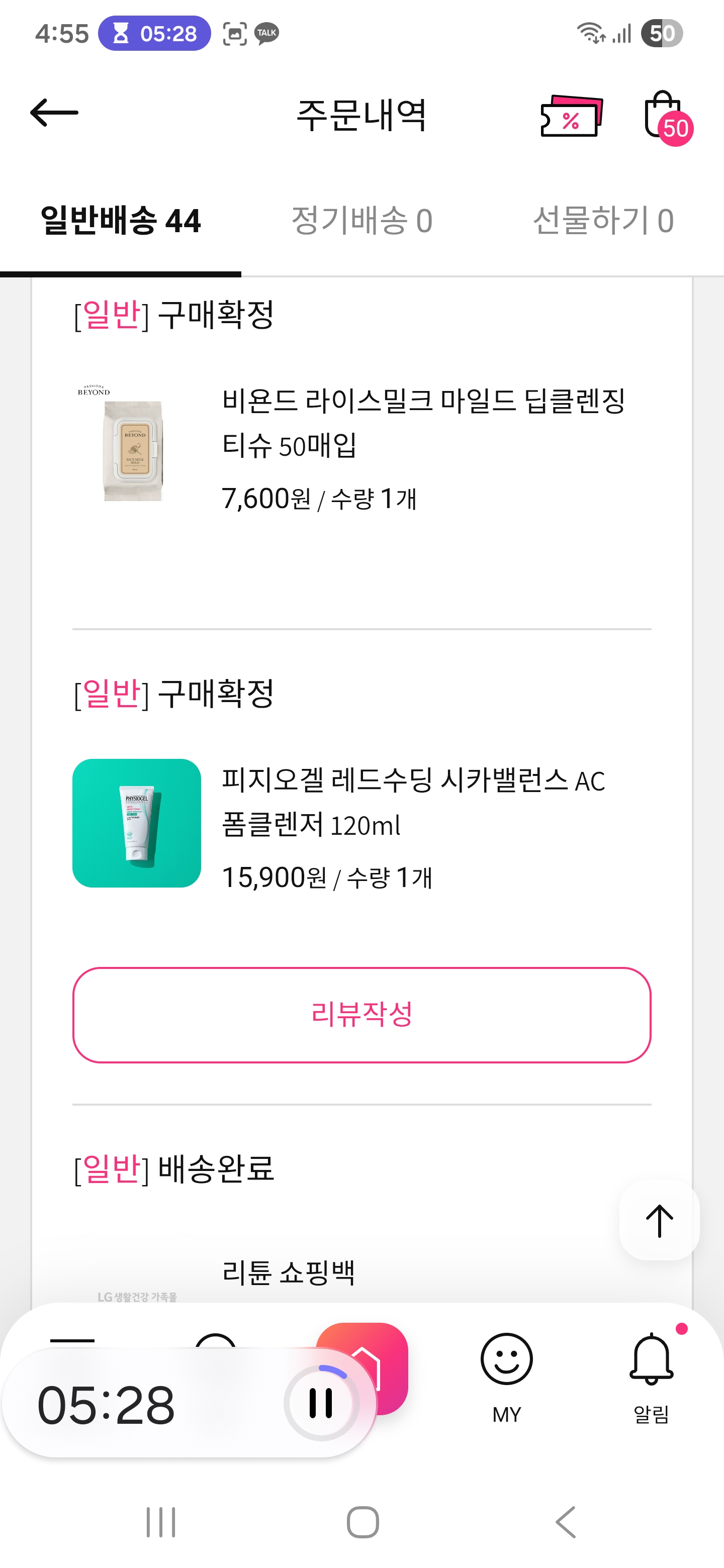
Task: Tap the back arrow in the header
Action: [x=54, y=113]
